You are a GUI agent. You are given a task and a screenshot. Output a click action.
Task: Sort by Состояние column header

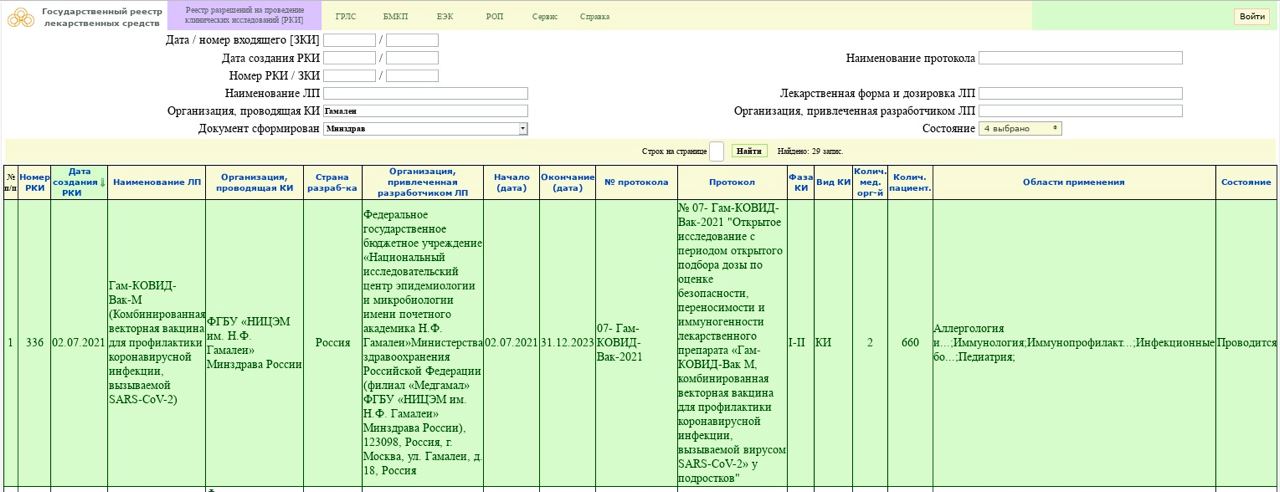(1246, 182)
